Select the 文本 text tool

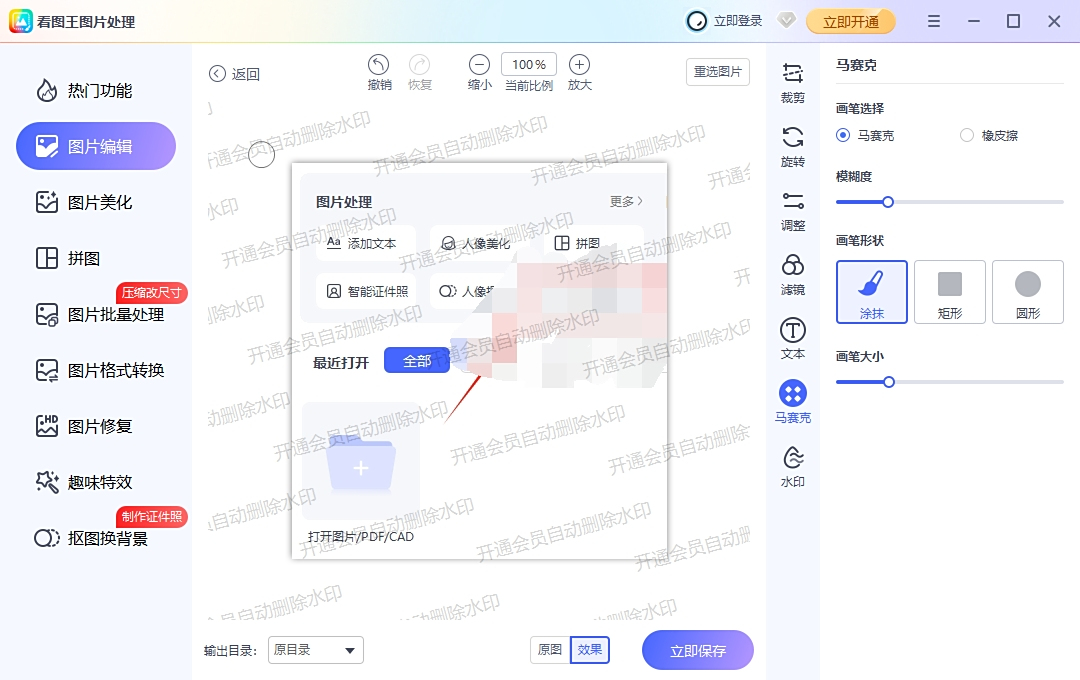pyautogui.click(x=793, y=340)
